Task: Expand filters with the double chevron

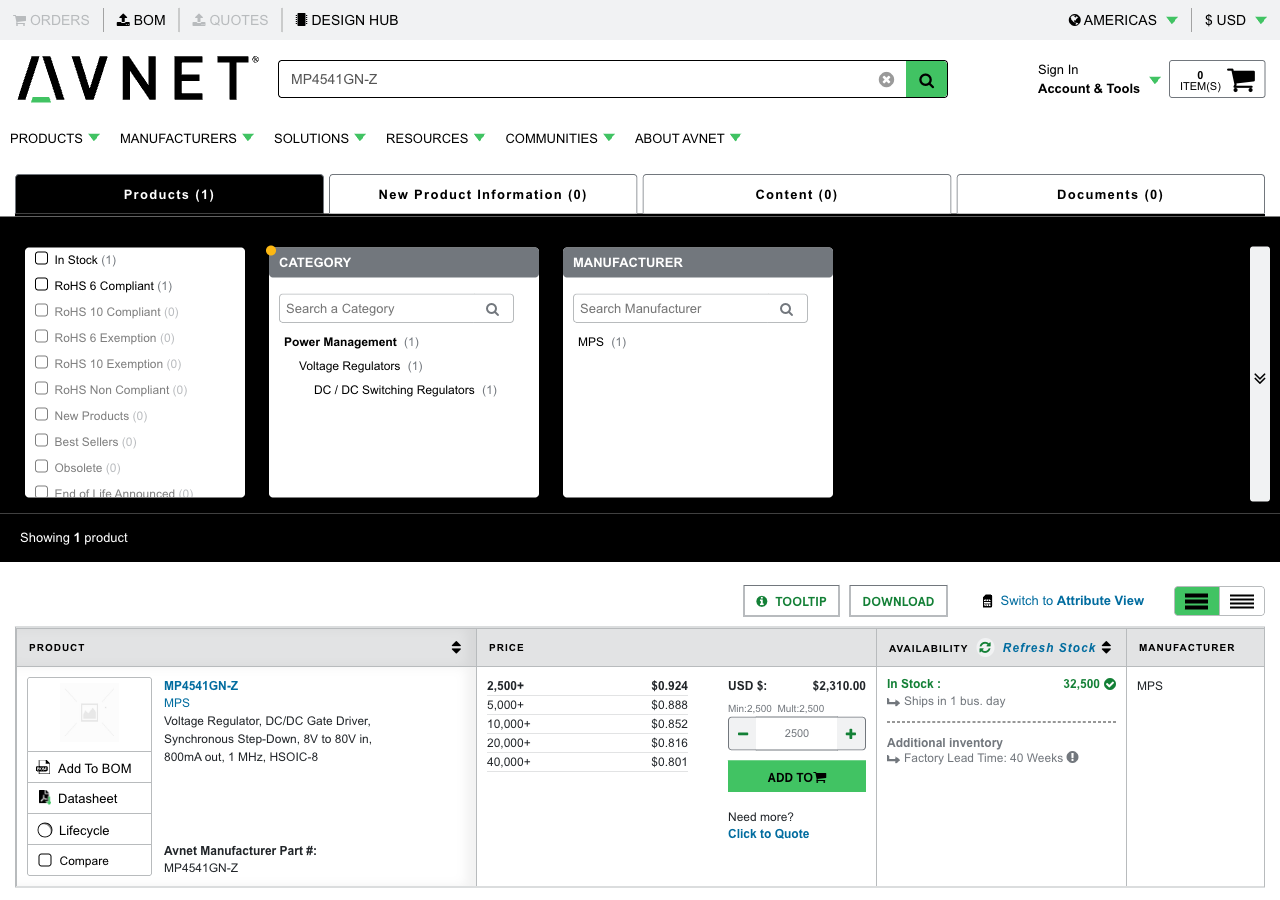Action: click(x=1260, y=378)
